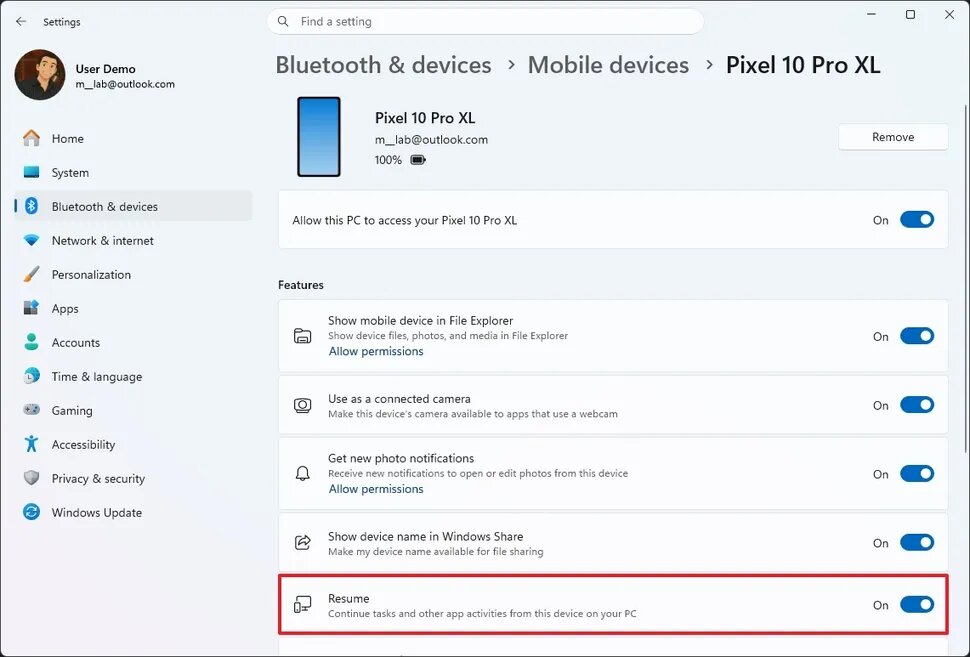The image size is (970, 657).
Task: Open the Home page icon
Action: tap(31, 138)
